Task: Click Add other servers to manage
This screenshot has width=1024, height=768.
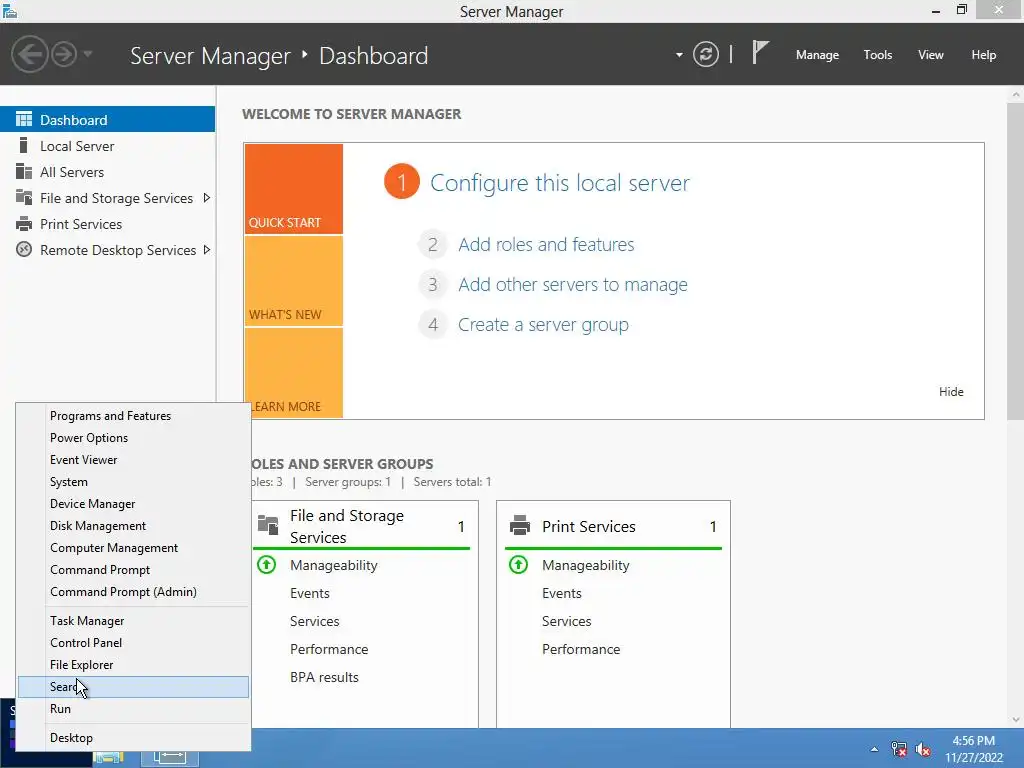Action: 573,285
